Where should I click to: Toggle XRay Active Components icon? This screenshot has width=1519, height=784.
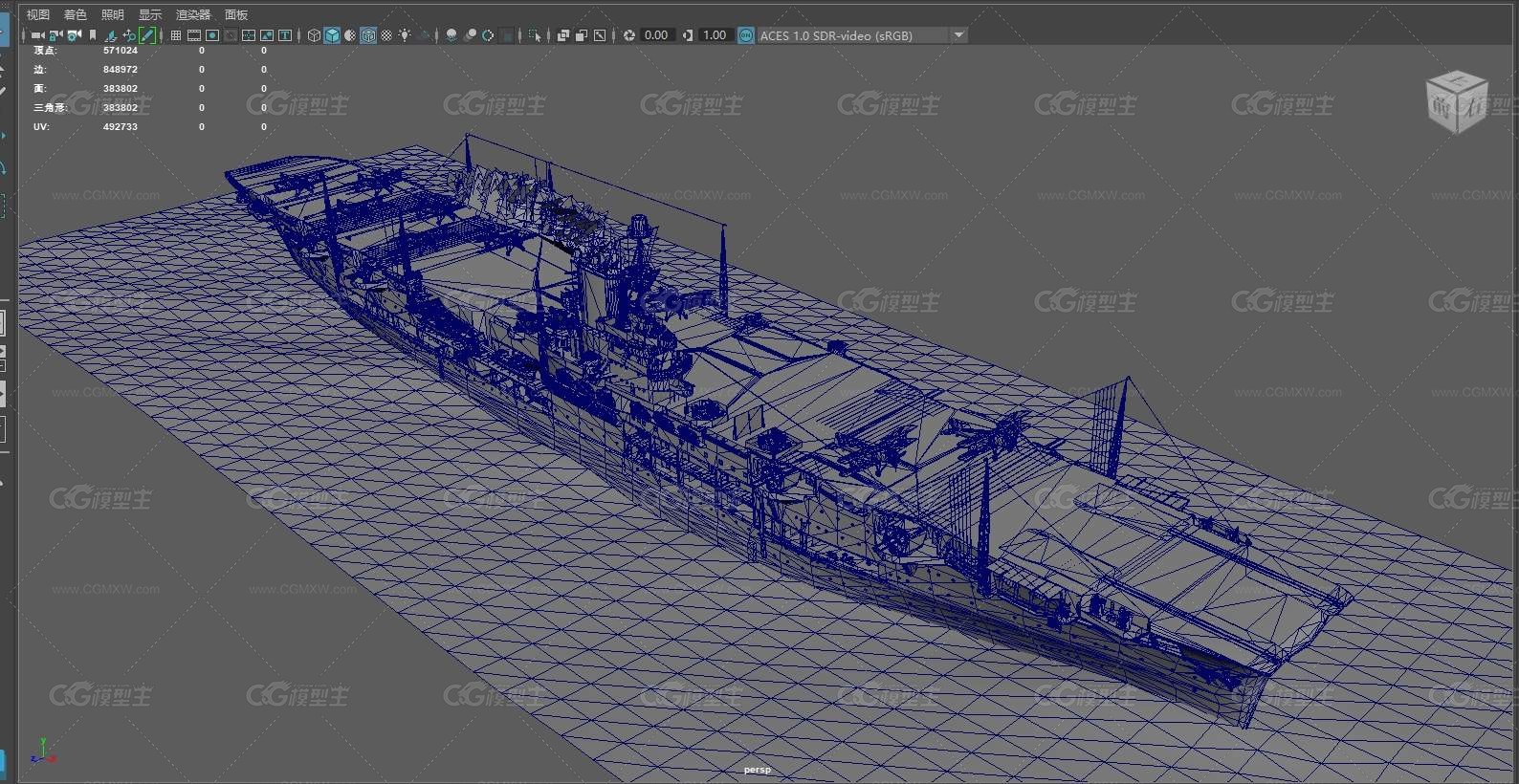coord(581,35)
